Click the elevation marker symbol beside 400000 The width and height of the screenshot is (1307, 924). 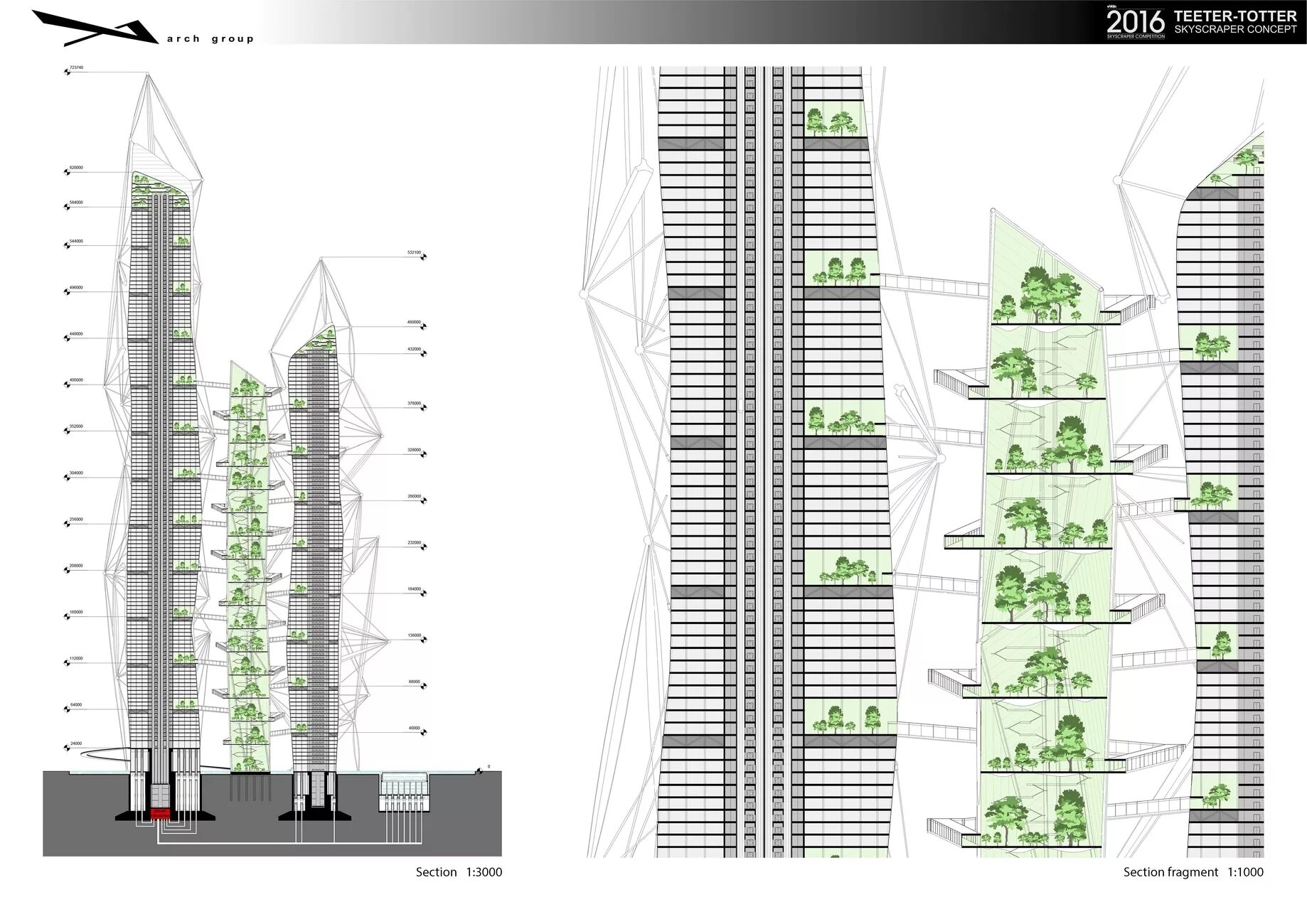point(66,385)
